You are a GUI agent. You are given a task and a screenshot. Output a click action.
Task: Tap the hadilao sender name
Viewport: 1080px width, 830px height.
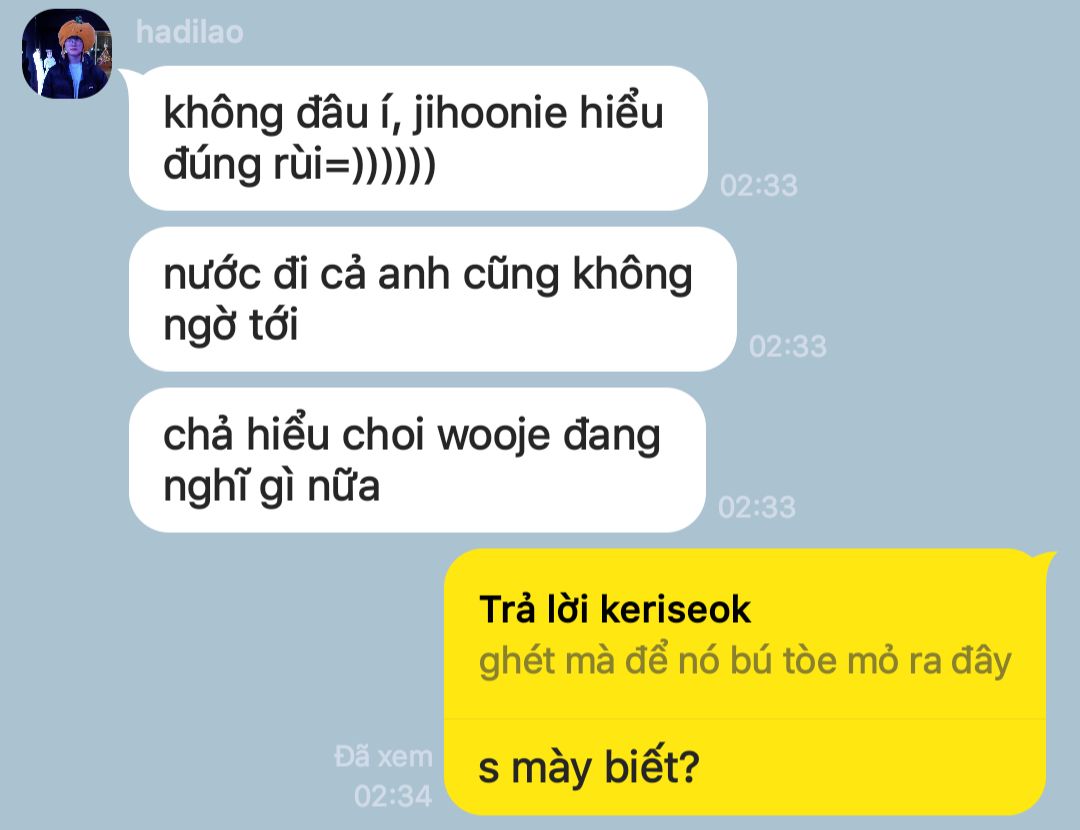point(189,32)
